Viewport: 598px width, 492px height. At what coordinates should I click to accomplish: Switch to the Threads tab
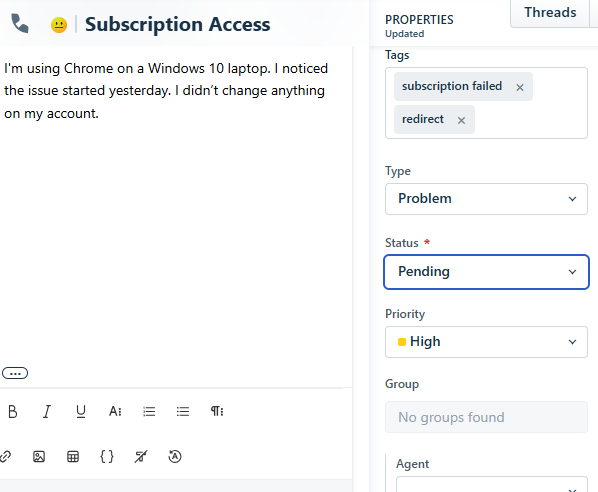(550, 13)
